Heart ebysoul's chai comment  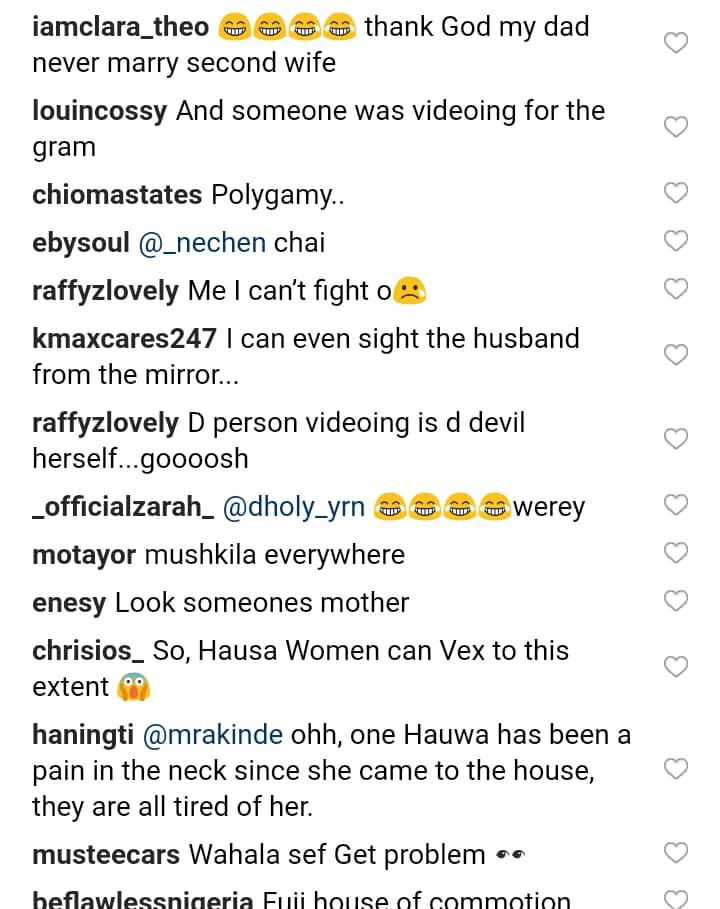tap(677, 241)
